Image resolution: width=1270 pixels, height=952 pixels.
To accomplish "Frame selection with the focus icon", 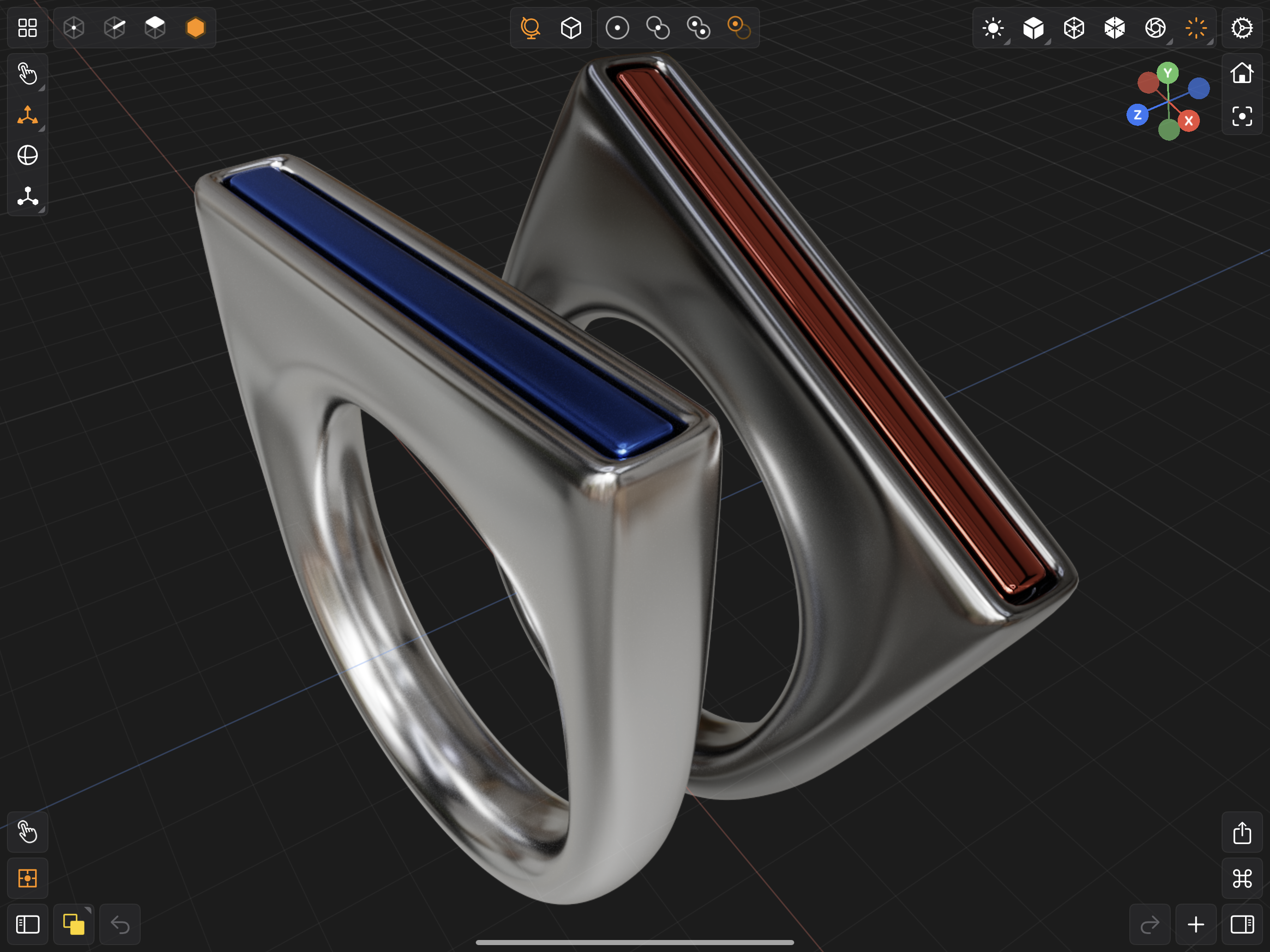I will point(1242,117).
